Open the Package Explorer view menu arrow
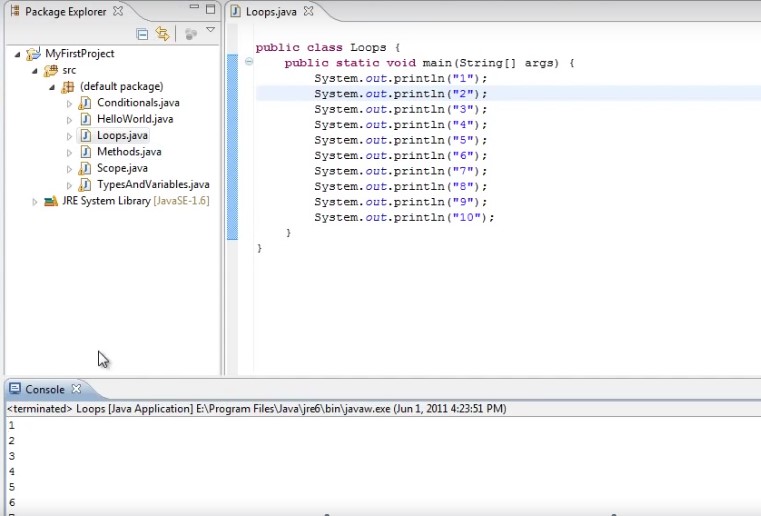Screen dimensions: 761x516 (x=210, y=32)
